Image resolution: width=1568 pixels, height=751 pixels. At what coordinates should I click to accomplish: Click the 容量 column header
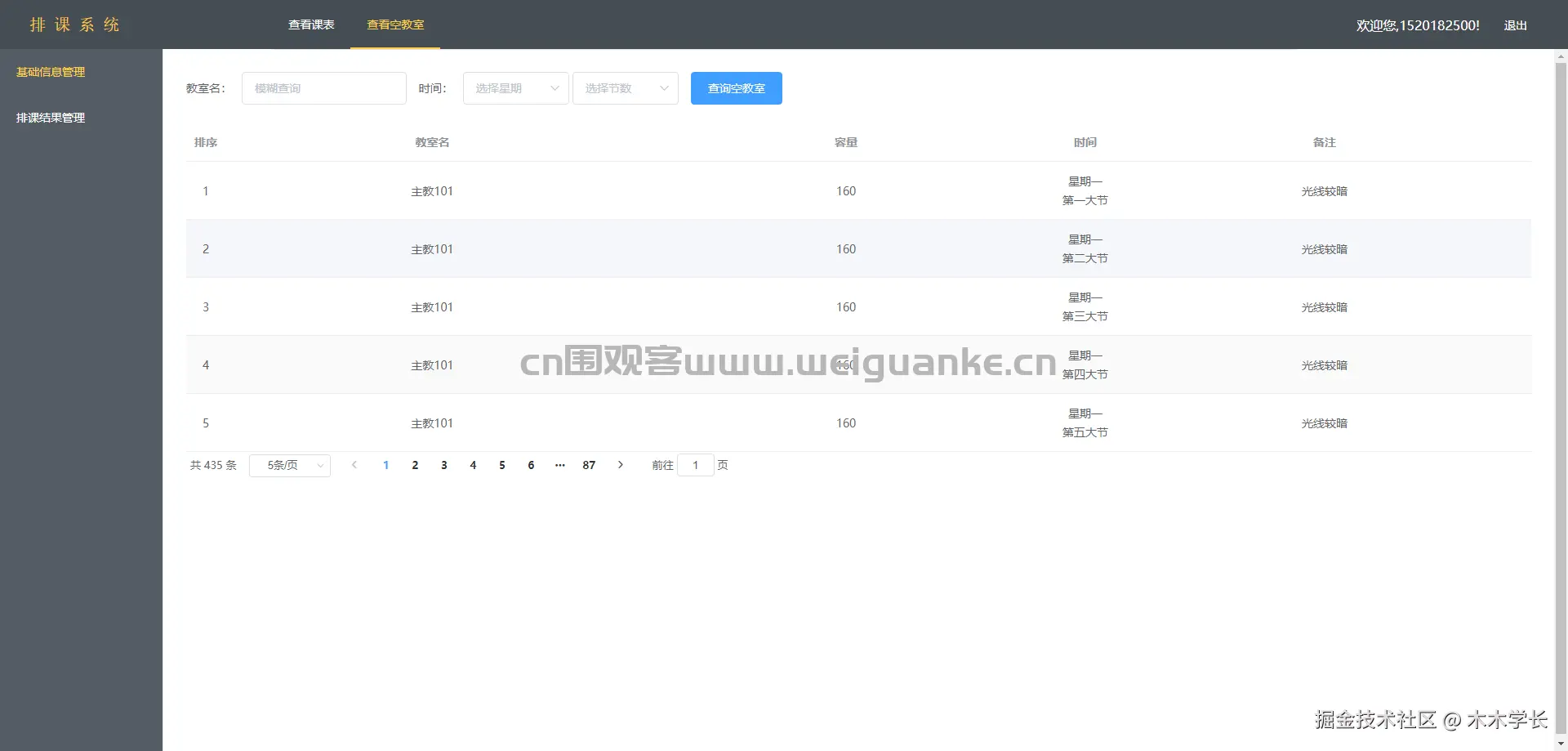point(846,142)
